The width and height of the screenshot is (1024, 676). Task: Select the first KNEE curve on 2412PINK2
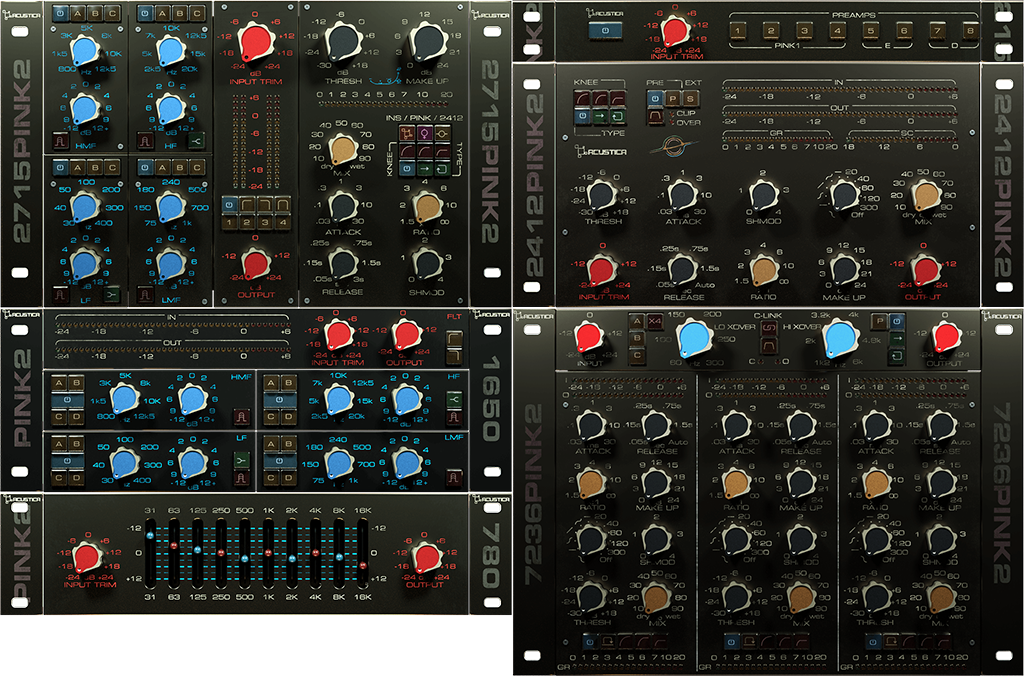pos(581,98)
